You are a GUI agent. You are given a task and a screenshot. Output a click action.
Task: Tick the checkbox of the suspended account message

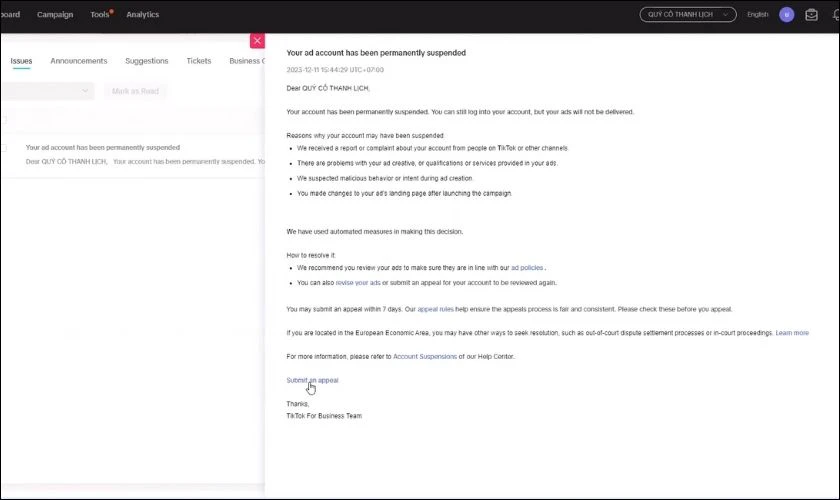pyautogui.click(x=4, y=148)
